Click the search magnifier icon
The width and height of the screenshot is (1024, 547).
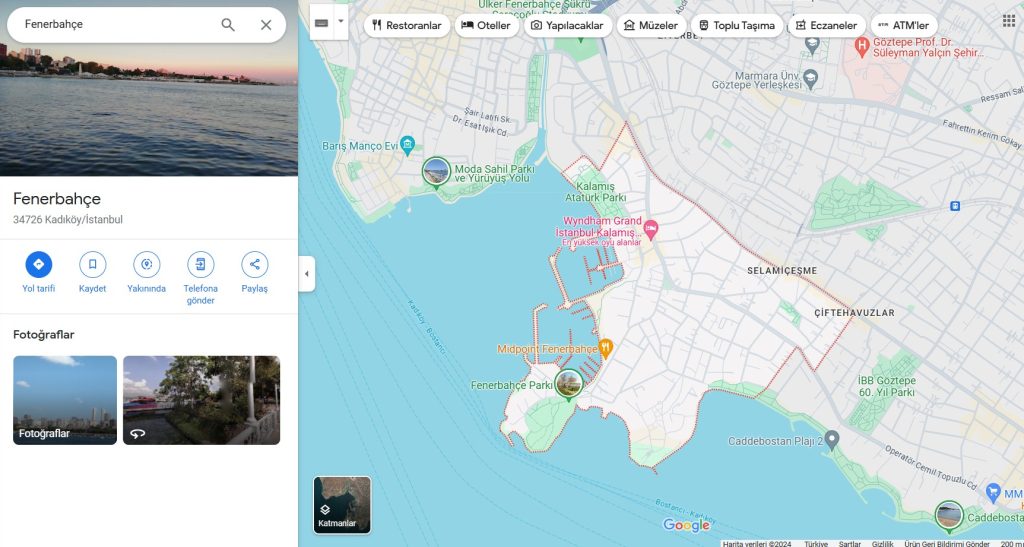point(227,25)
